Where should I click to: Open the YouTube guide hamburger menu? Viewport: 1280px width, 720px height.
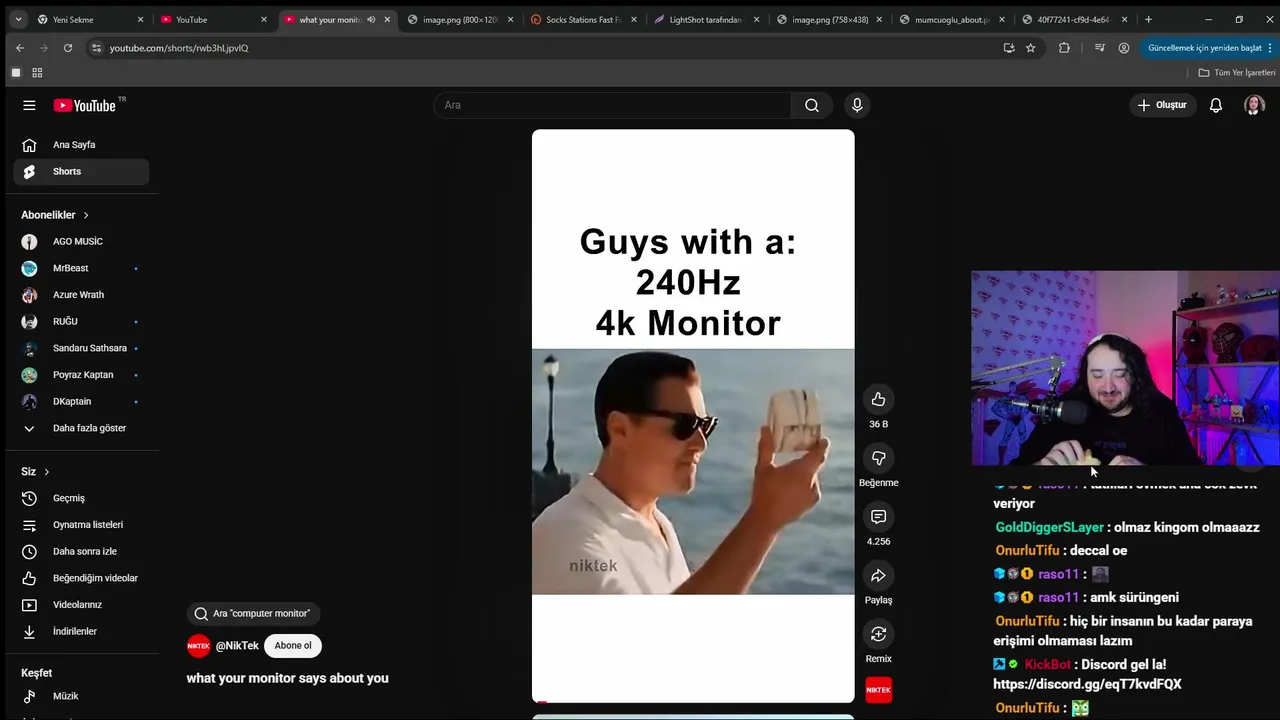tap(29, 105)
